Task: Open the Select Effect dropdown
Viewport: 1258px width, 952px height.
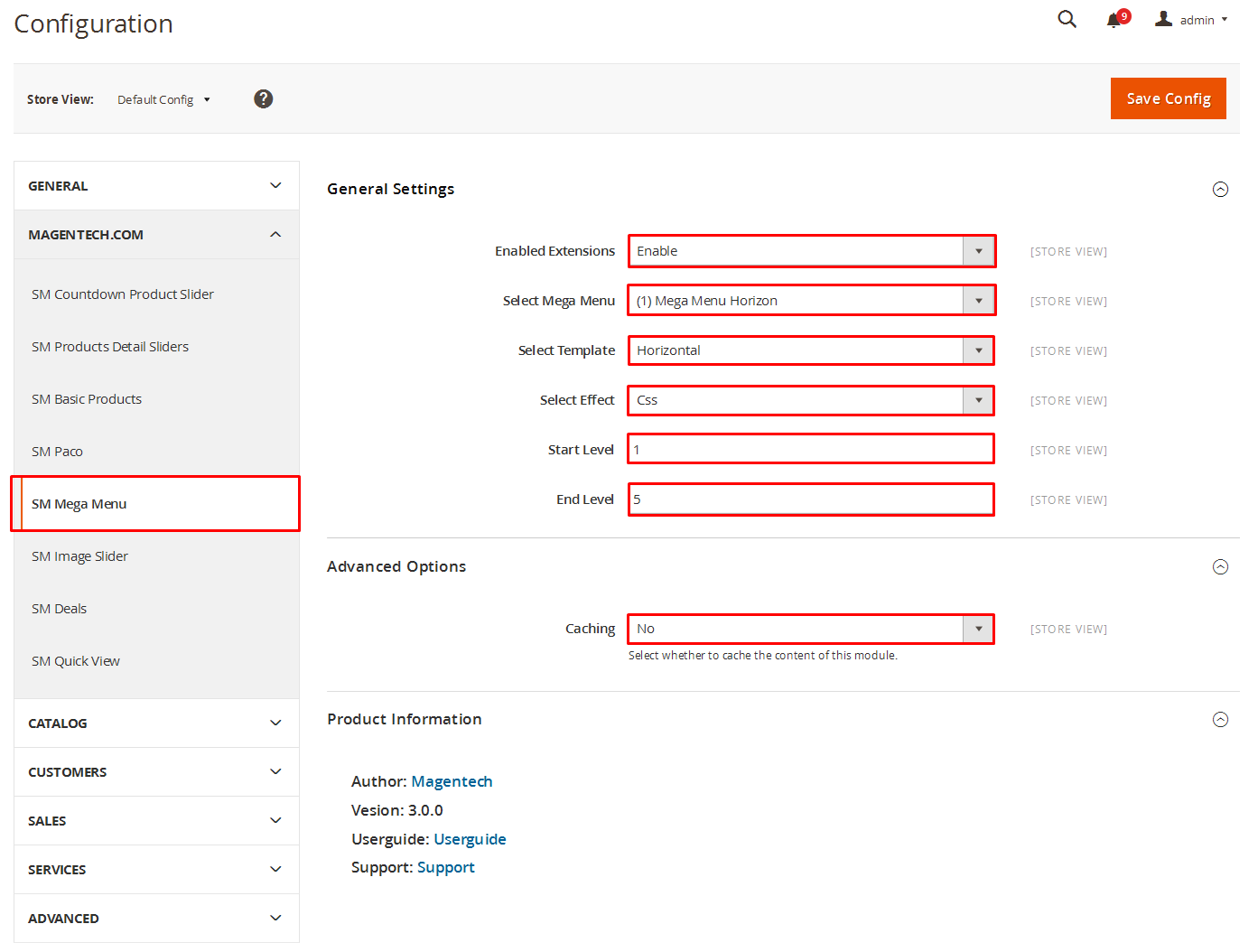Action: point(812,400)
